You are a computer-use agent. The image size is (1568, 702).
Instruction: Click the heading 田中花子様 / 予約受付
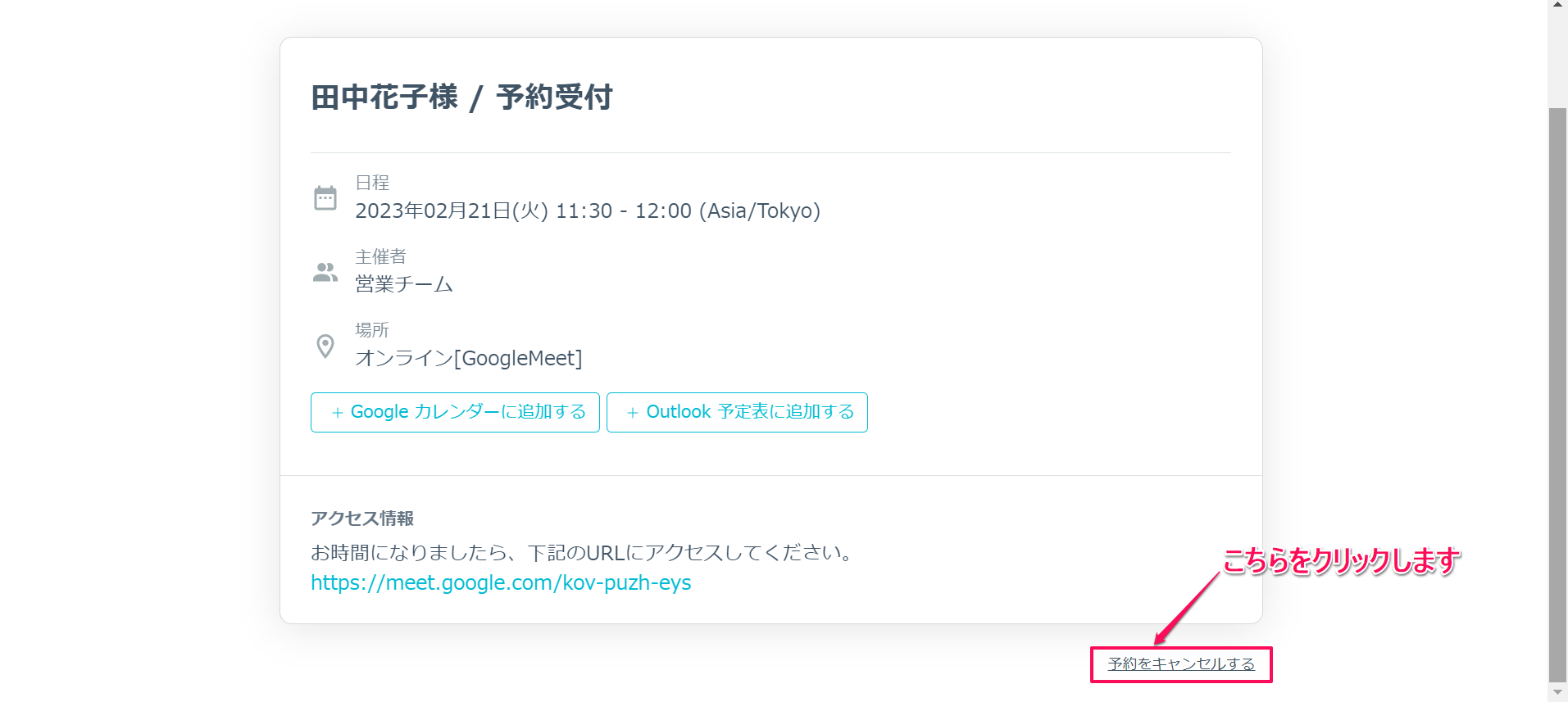tap(461, 97)
